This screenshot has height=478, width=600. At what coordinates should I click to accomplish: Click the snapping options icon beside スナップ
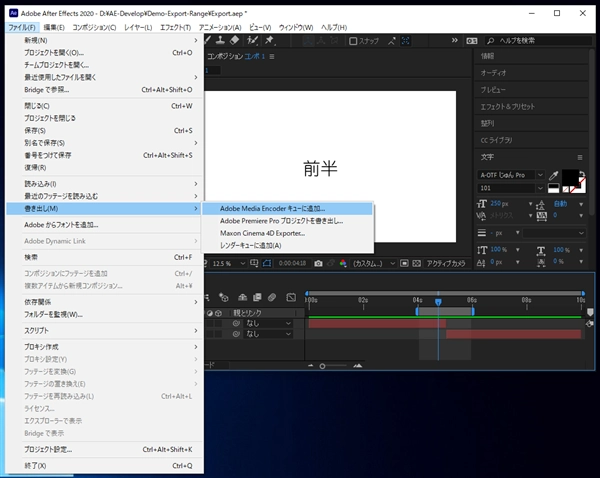(x=391, y=41)
